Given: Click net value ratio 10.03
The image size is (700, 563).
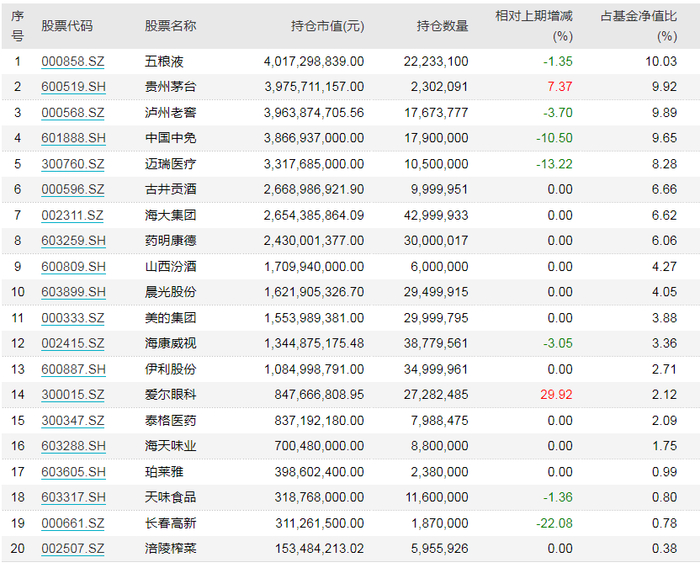Looking at the screenshot, I should (x=661, y=61).
